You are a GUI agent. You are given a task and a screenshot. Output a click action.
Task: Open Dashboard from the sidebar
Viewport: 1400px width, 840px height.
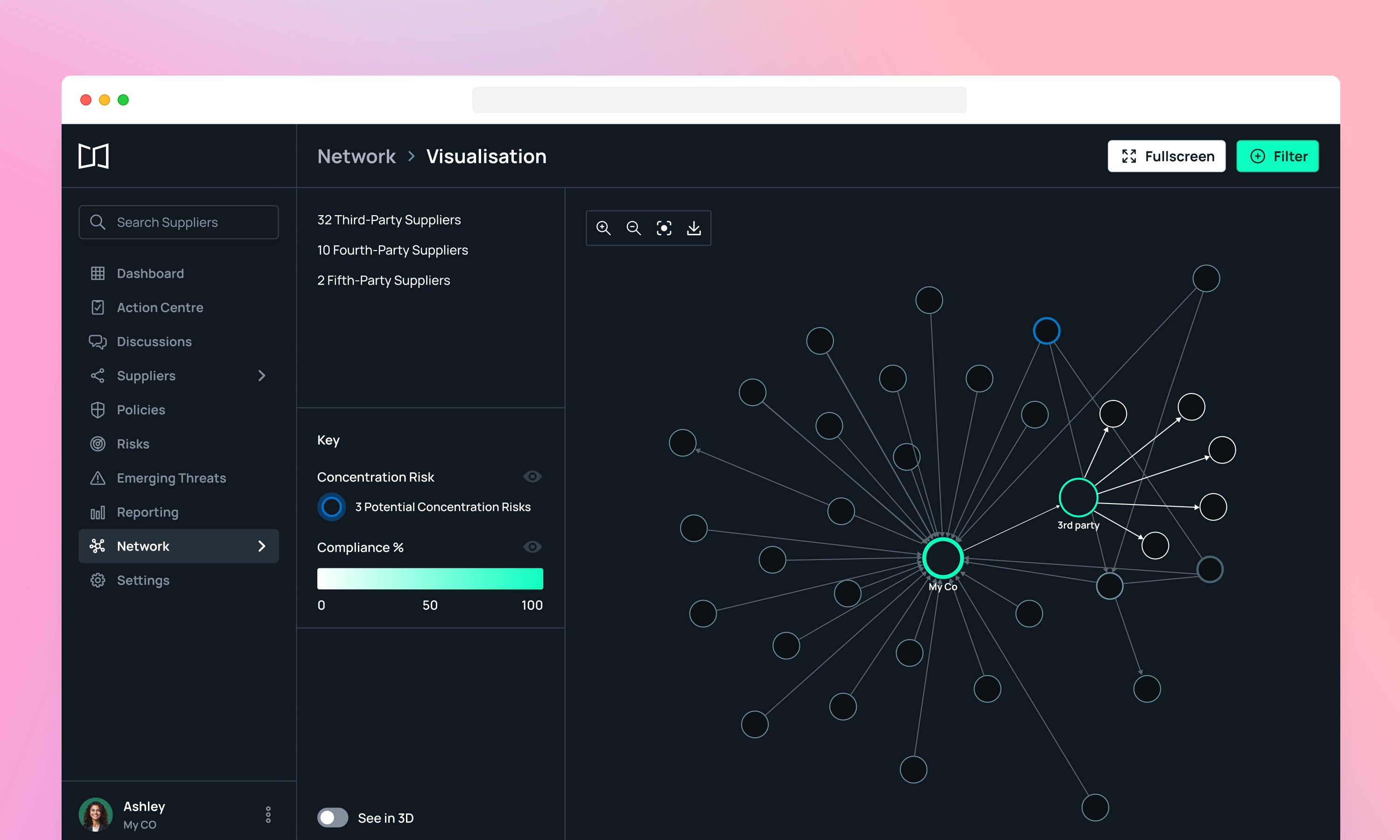click(150, 273)
